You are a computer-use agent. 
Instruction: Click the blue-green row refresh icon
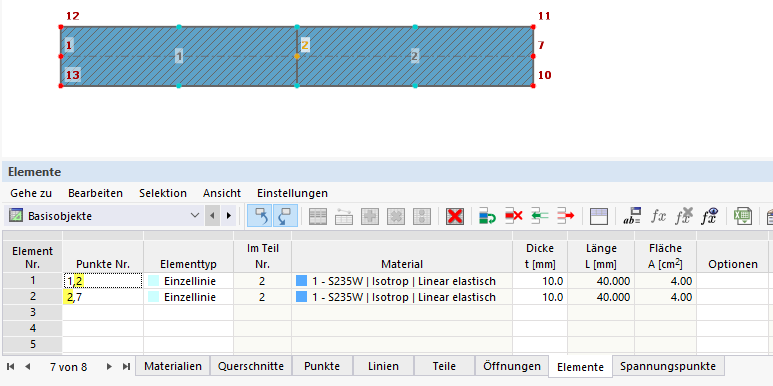click(x=488, y=216)
